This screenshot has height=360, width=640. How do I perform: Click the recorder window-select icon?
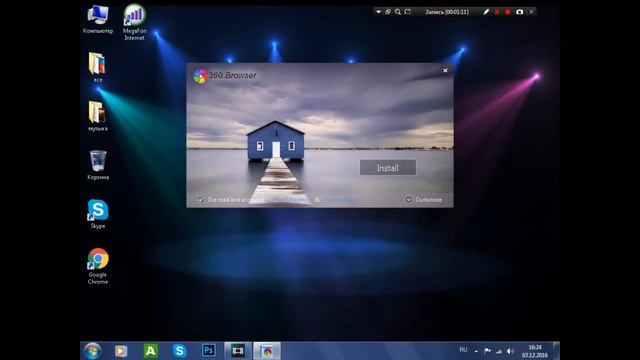(388, 12)
